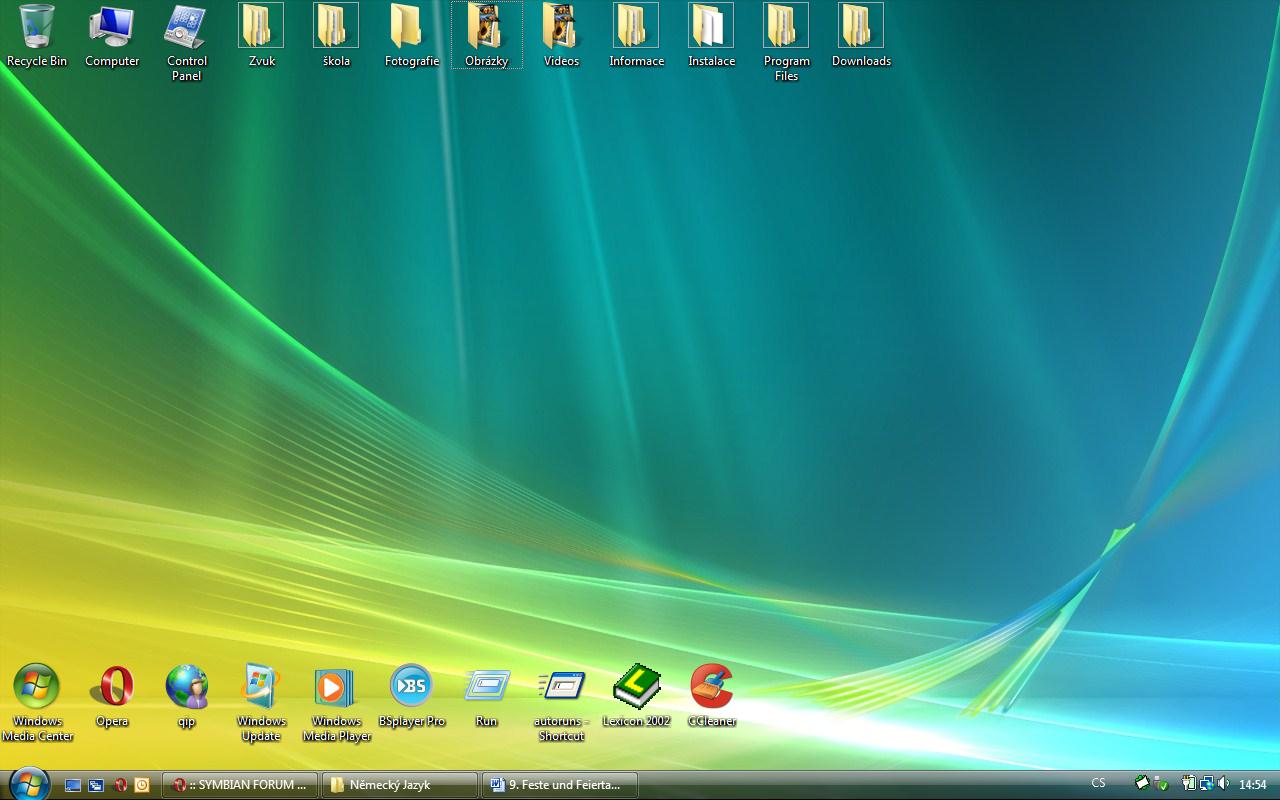Select the Instalace folder icon
Viewport: 1280px width, 800px height.
[711, 36]
